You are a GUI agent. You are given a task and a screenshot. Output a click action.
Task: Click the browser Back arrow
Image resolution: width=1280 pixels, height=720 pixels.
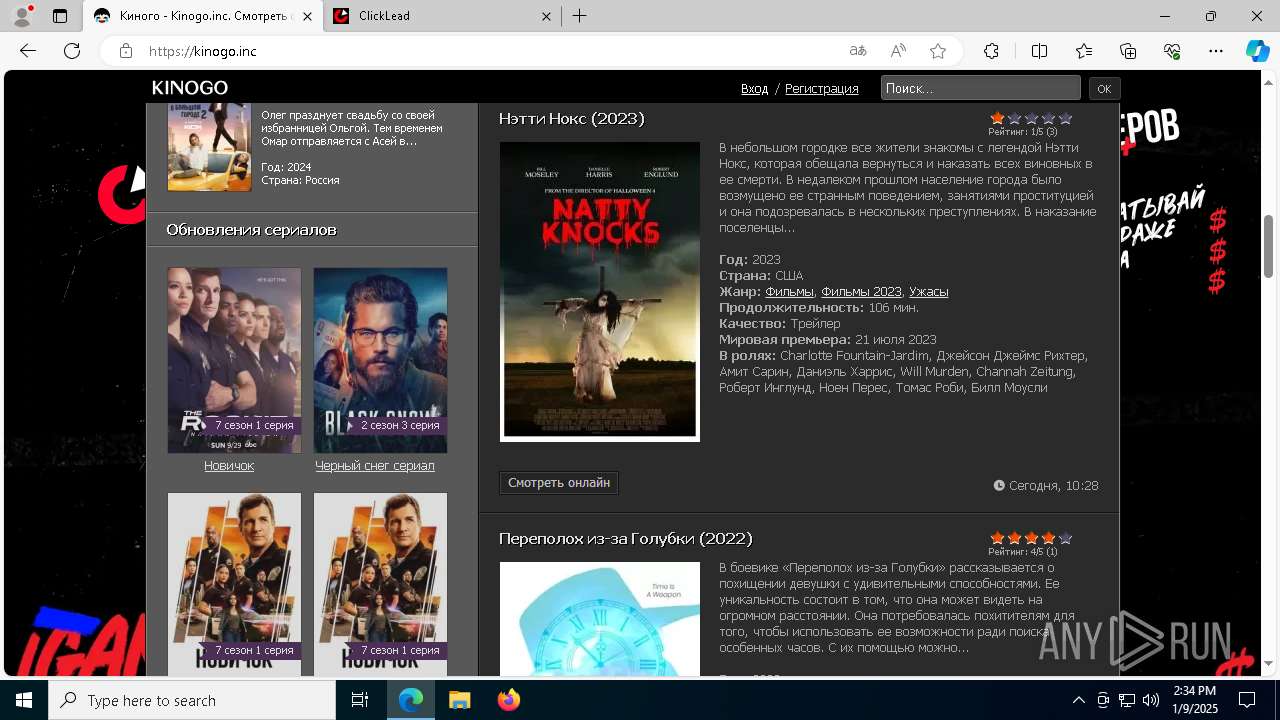[28, 51]
